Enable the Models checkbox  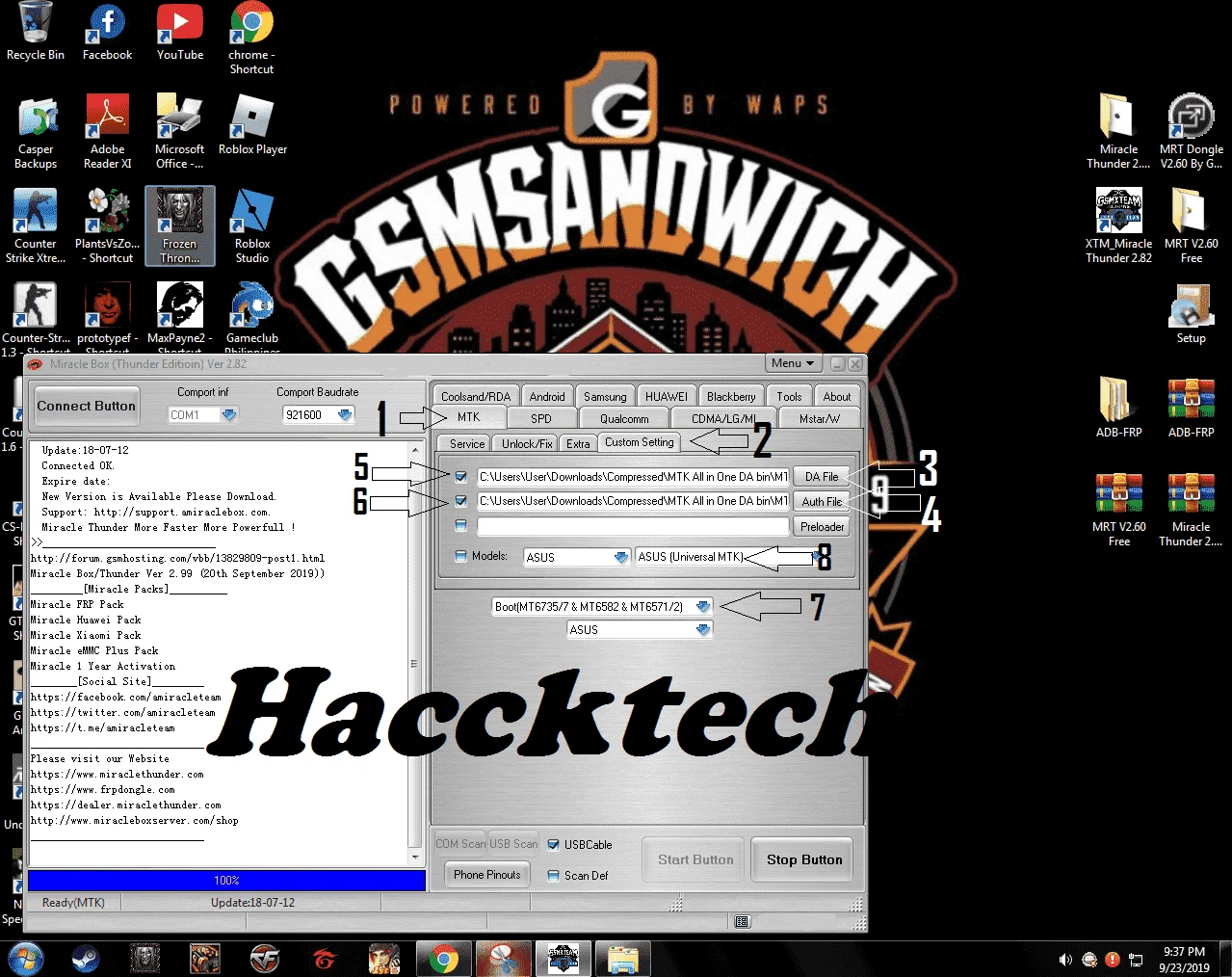(460, 556)
